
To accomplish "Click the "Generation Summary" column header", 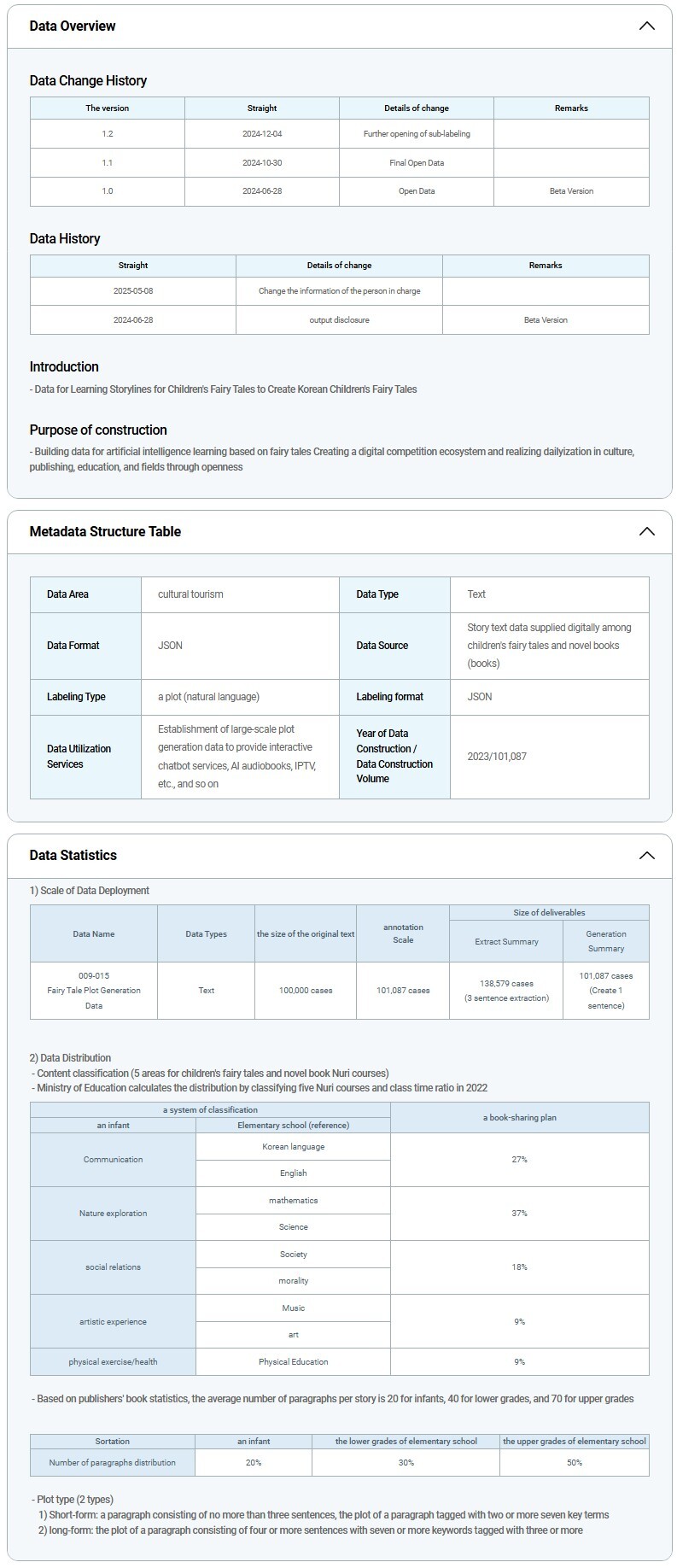I will [x=606, y=941].
